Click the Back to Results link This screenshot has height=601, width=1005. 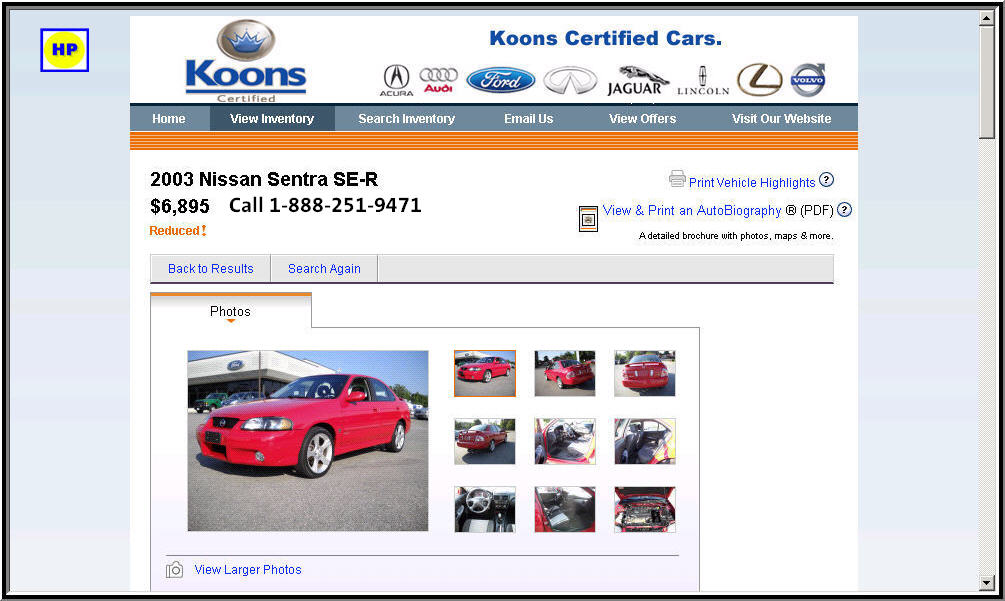click(x=210, y=268)
